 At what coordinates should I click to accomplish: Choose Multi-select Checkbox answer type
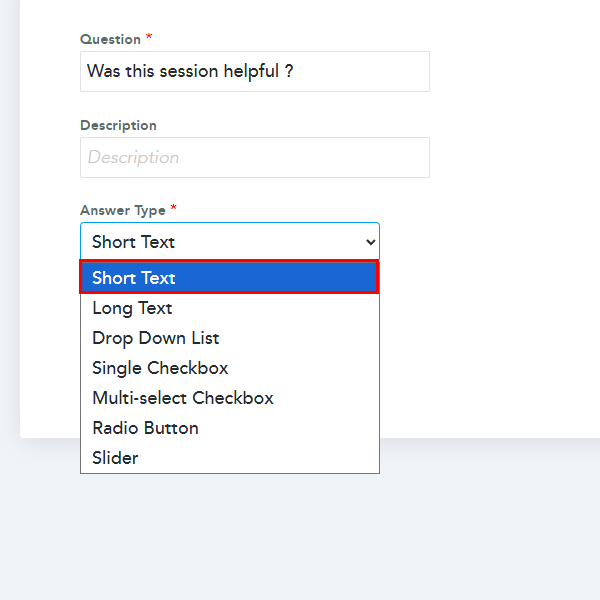[182, 398]
